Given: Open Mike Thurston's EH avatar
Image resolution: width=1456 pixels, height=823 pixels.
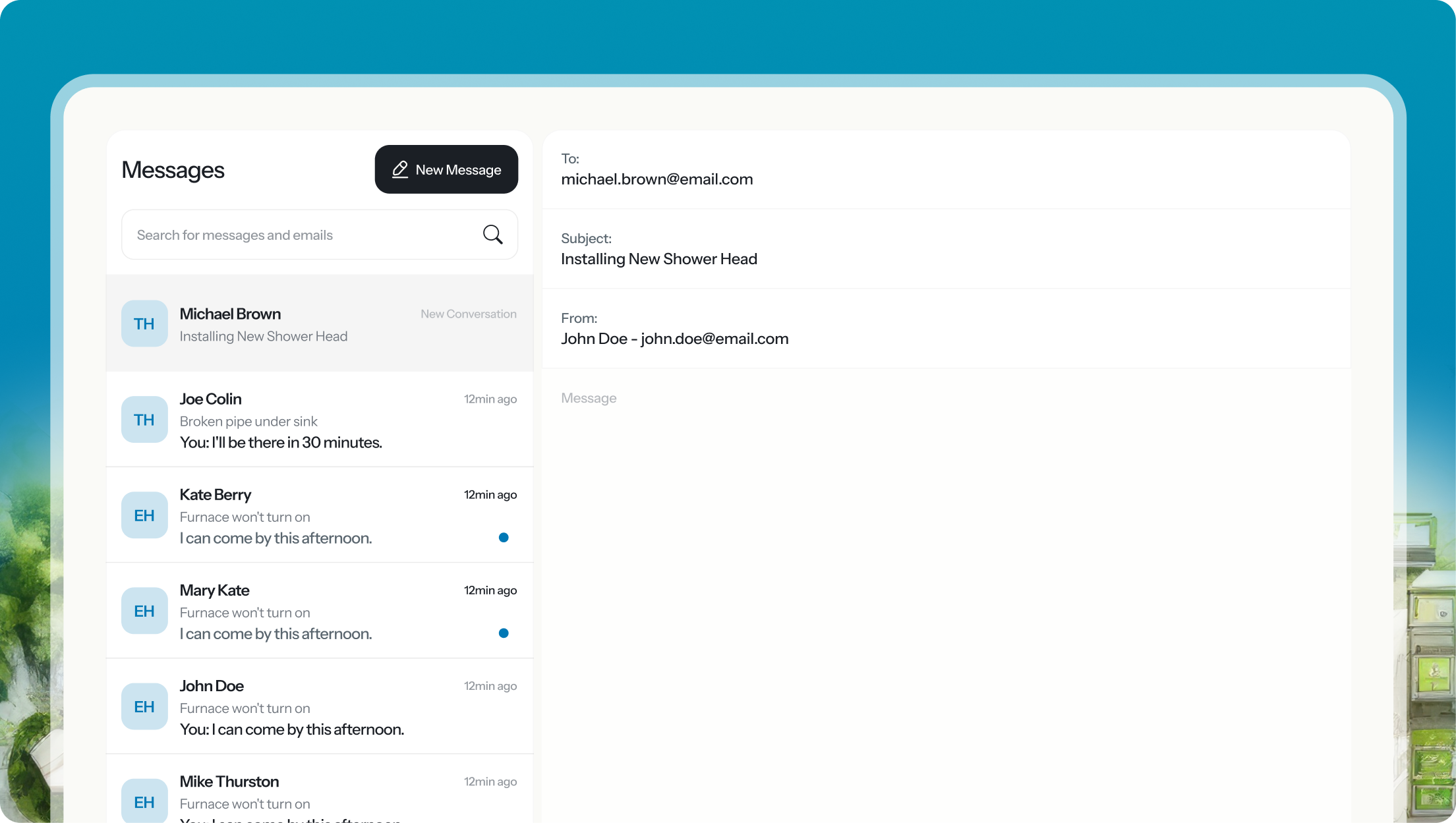Looking at the screenshot, I should [x=144, y=801].
